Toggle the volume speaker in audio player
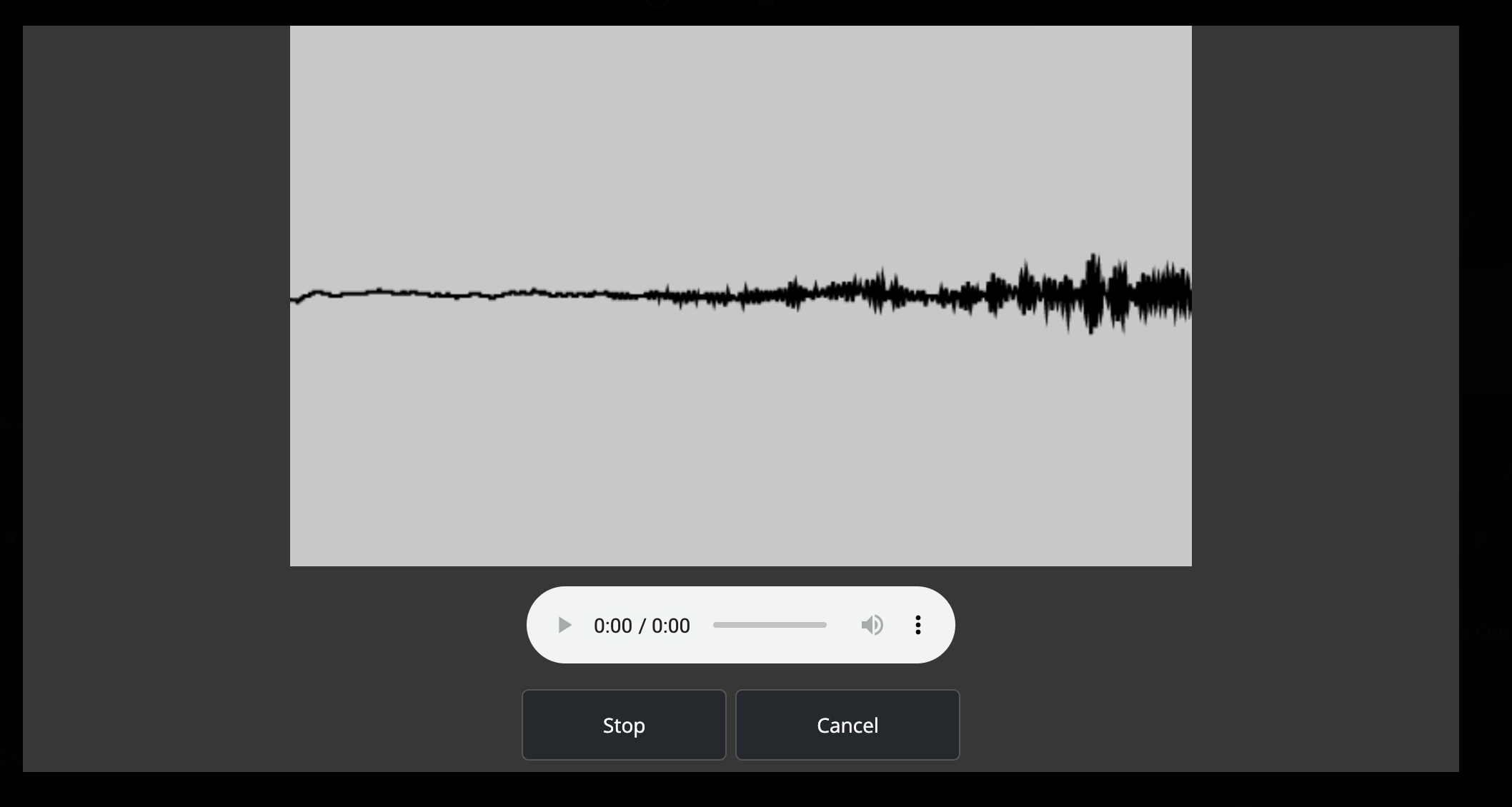The image size is (1512, 807). 872,626
